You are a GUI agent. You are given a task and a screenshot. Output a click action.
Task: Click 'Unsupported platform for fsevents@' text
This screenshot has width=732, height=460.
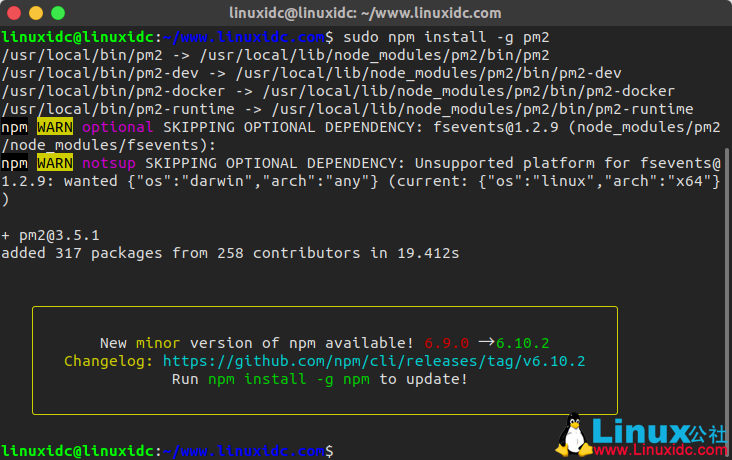point(568,163)
